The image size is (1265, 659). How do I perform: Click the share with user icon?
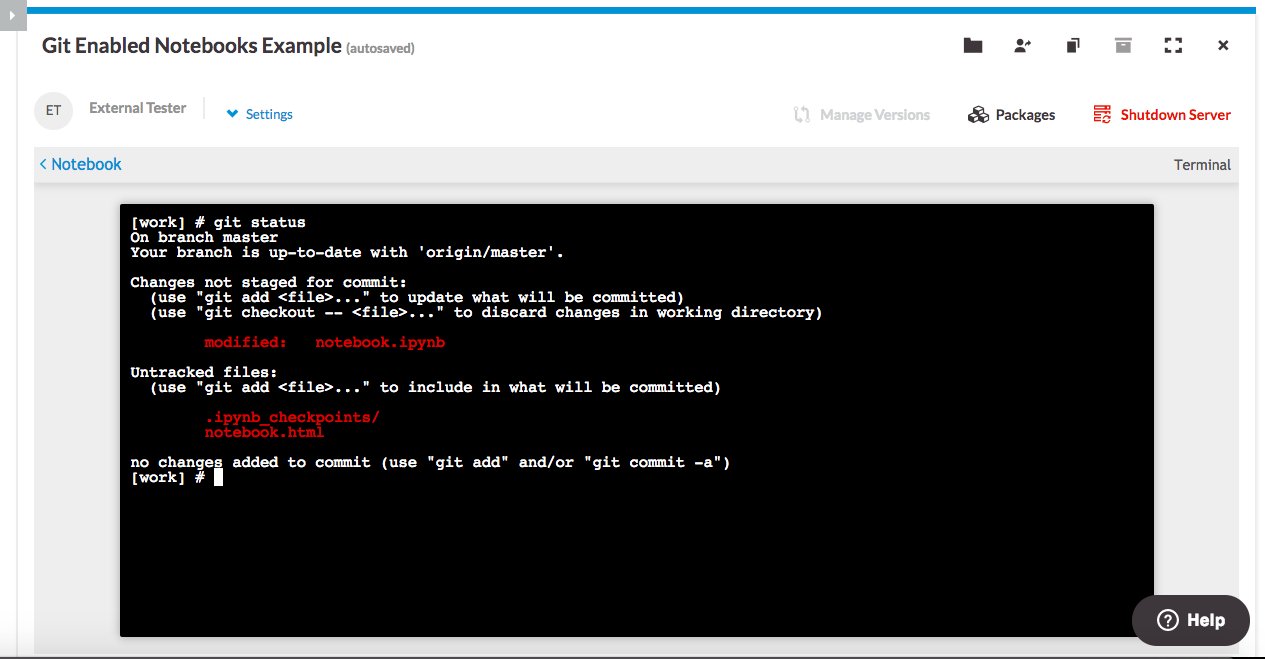(1022, 46)
